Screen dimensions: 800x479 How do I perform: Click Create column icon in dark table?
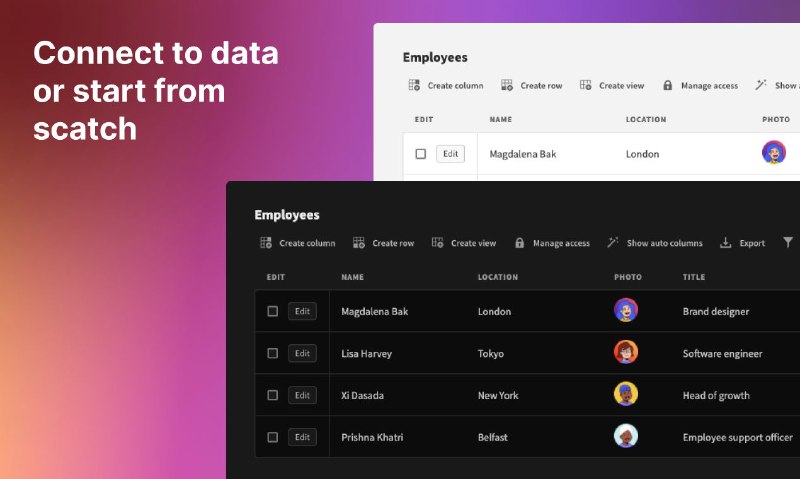[x=266, y=243]
